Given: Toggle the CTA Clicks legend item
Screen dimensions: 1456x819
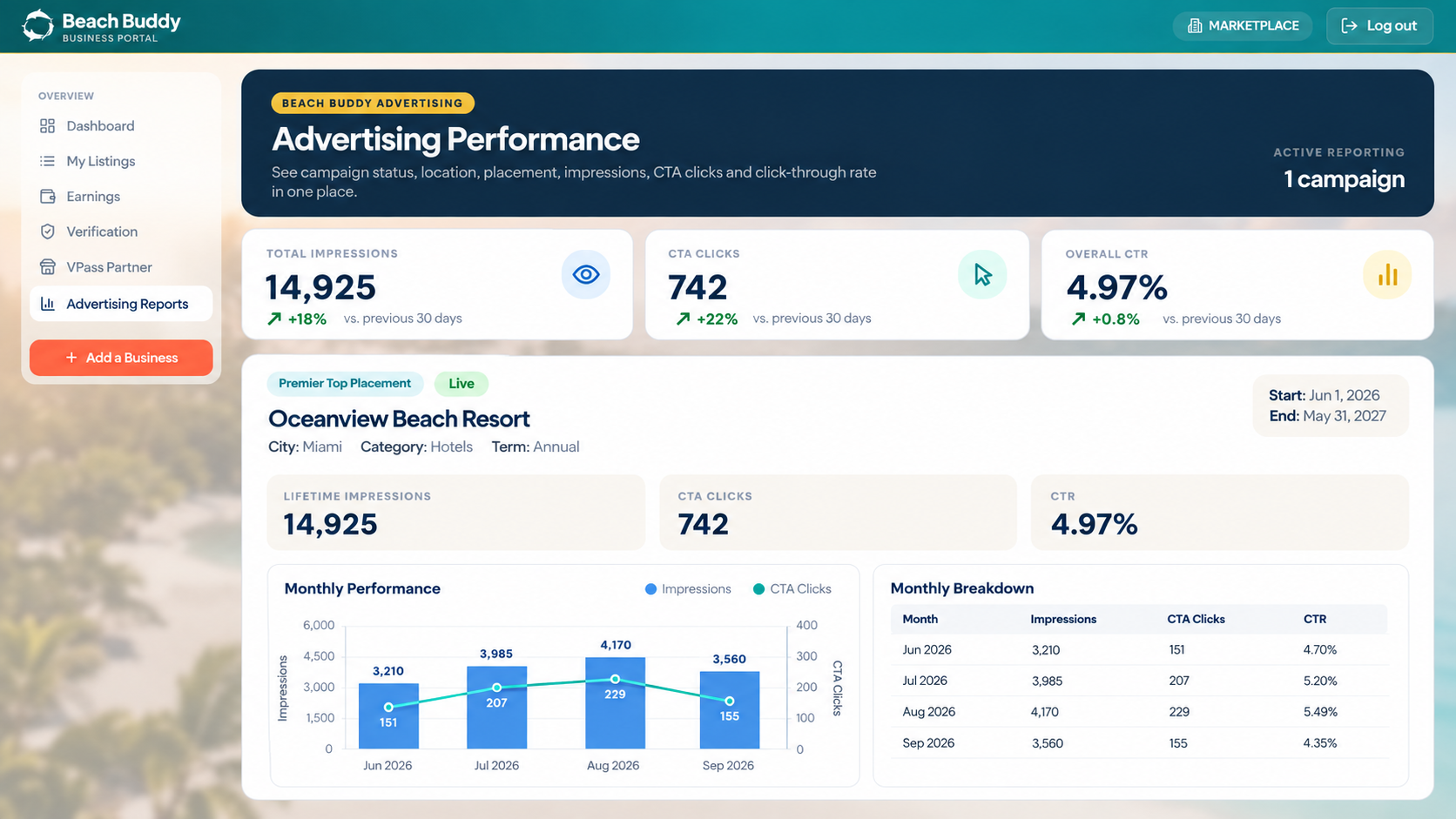Looking at the screenshot, I should pyautogui.click(x=792, y=589).
